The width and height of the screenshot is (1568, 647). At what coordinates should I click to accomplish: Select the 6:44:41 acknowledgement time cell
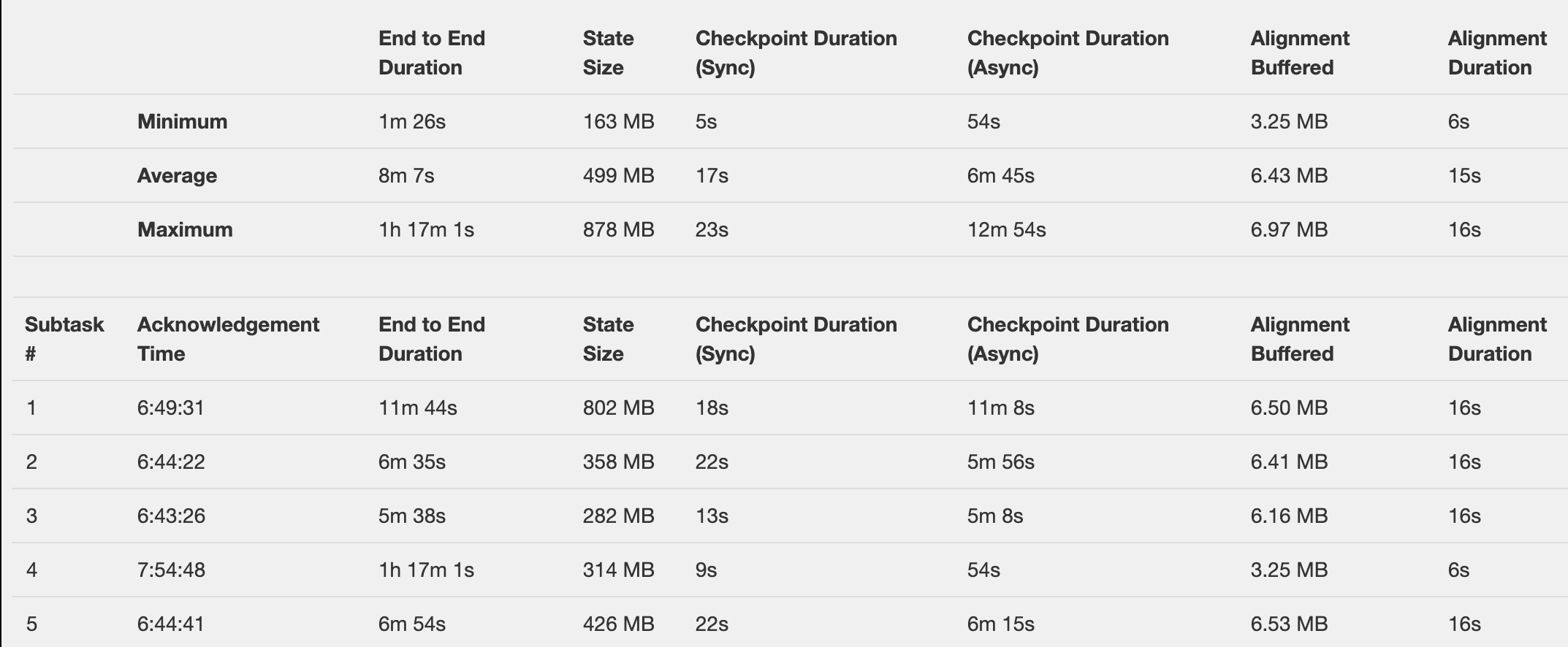point(171,624)
